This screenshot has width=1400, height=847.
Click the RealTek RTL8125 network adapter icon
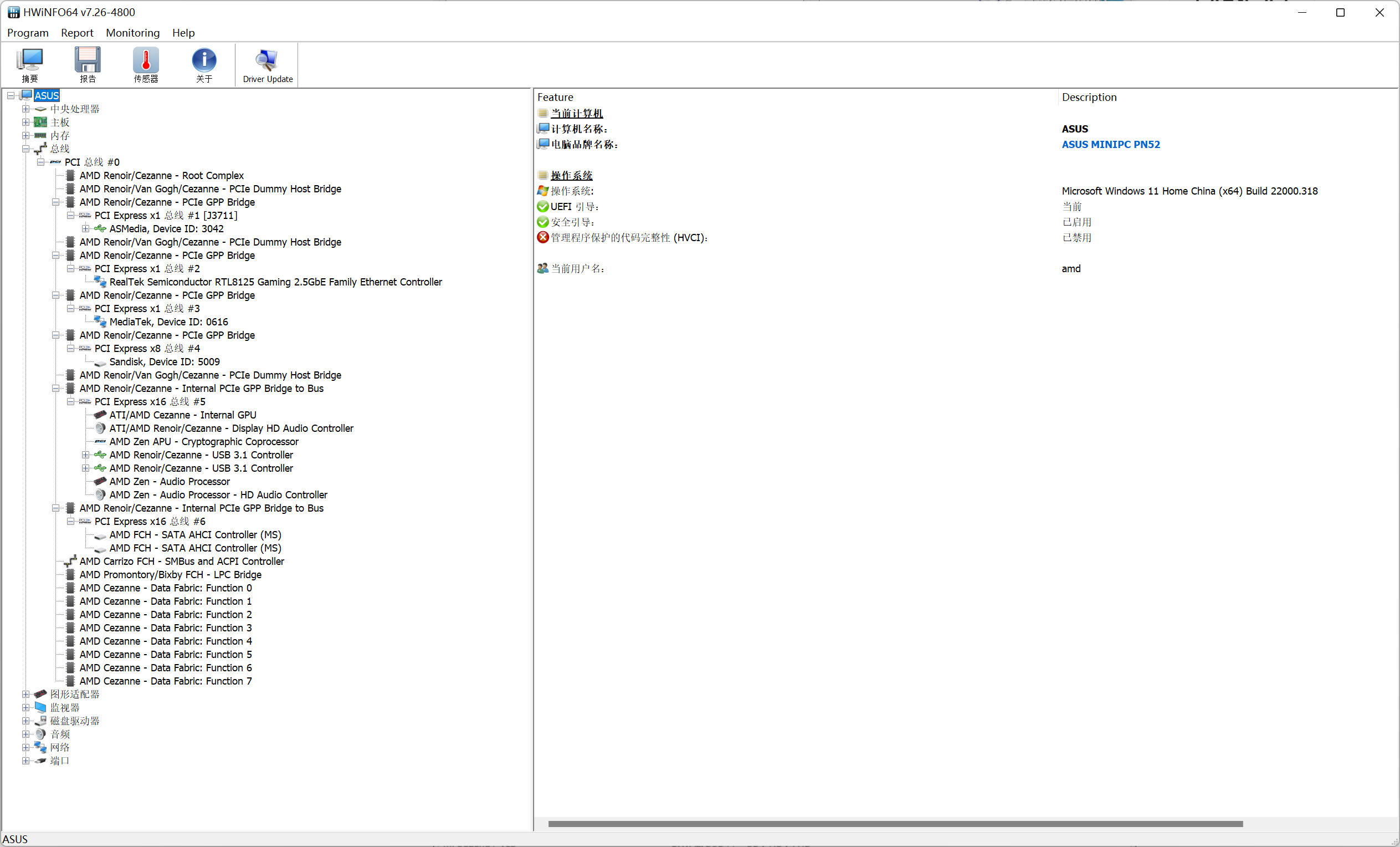coord(100,282)
